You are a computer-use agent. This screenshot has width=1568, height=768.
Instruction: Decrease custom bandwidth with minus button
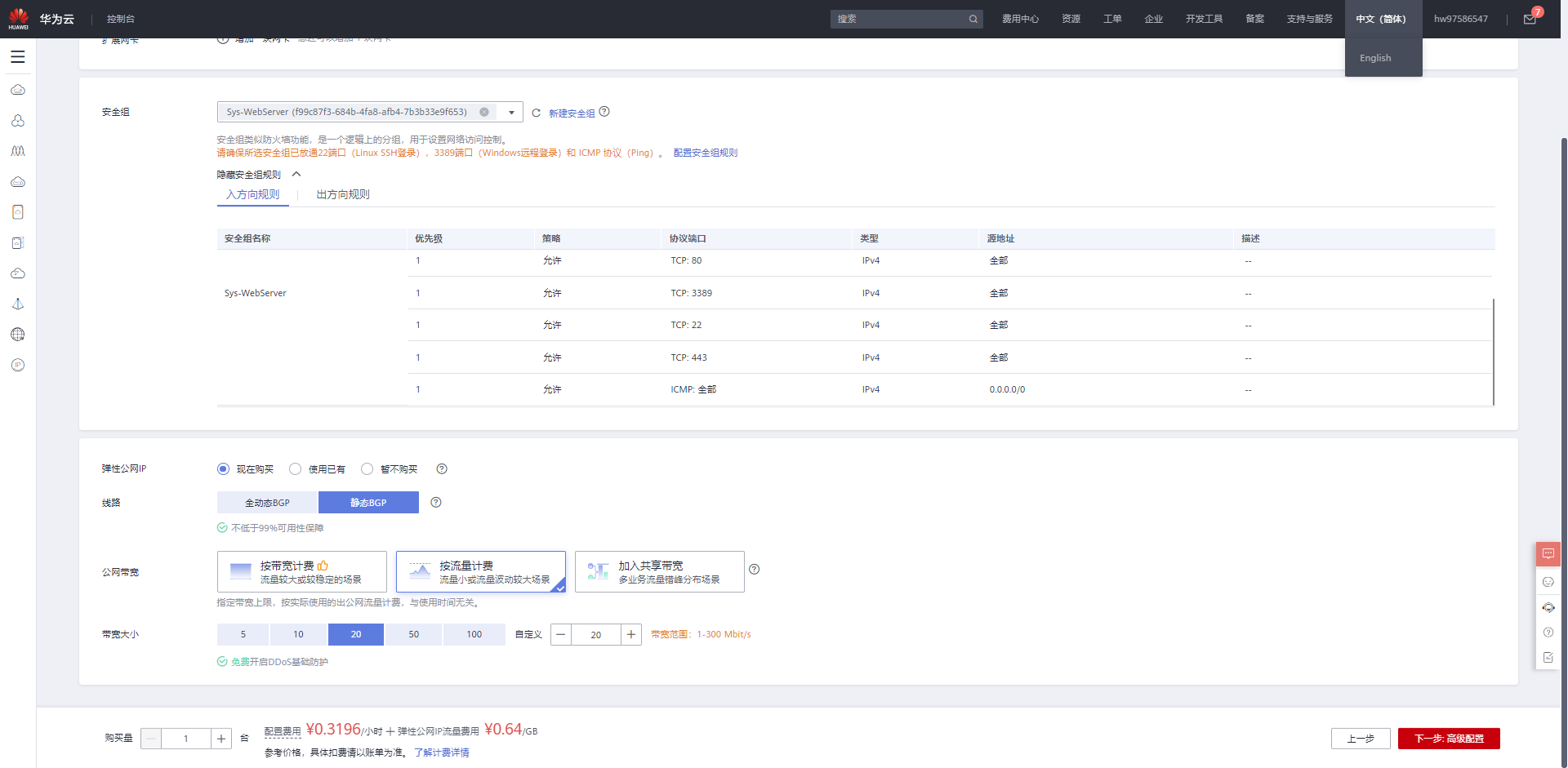(x=561, y=634)
